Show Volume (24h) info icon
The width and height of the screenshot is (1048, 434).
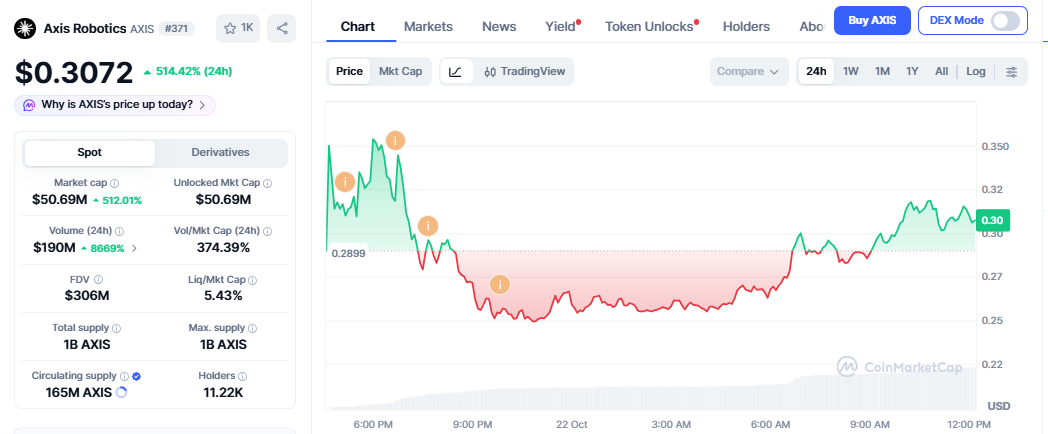[x=119, y=231]
